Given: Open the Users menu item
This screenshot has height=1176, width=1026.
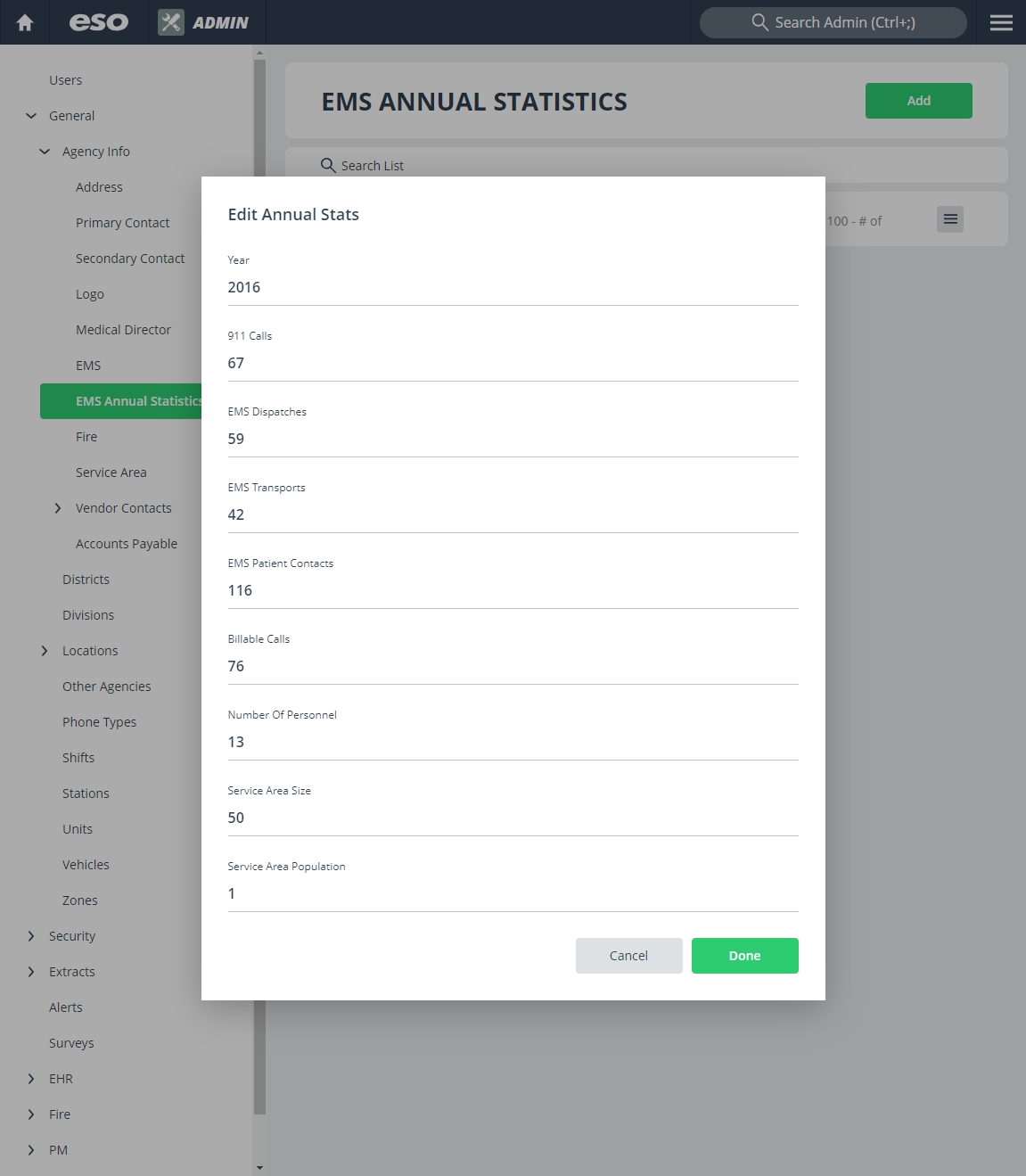Looking at the screenshot, I should click(65, 80).
